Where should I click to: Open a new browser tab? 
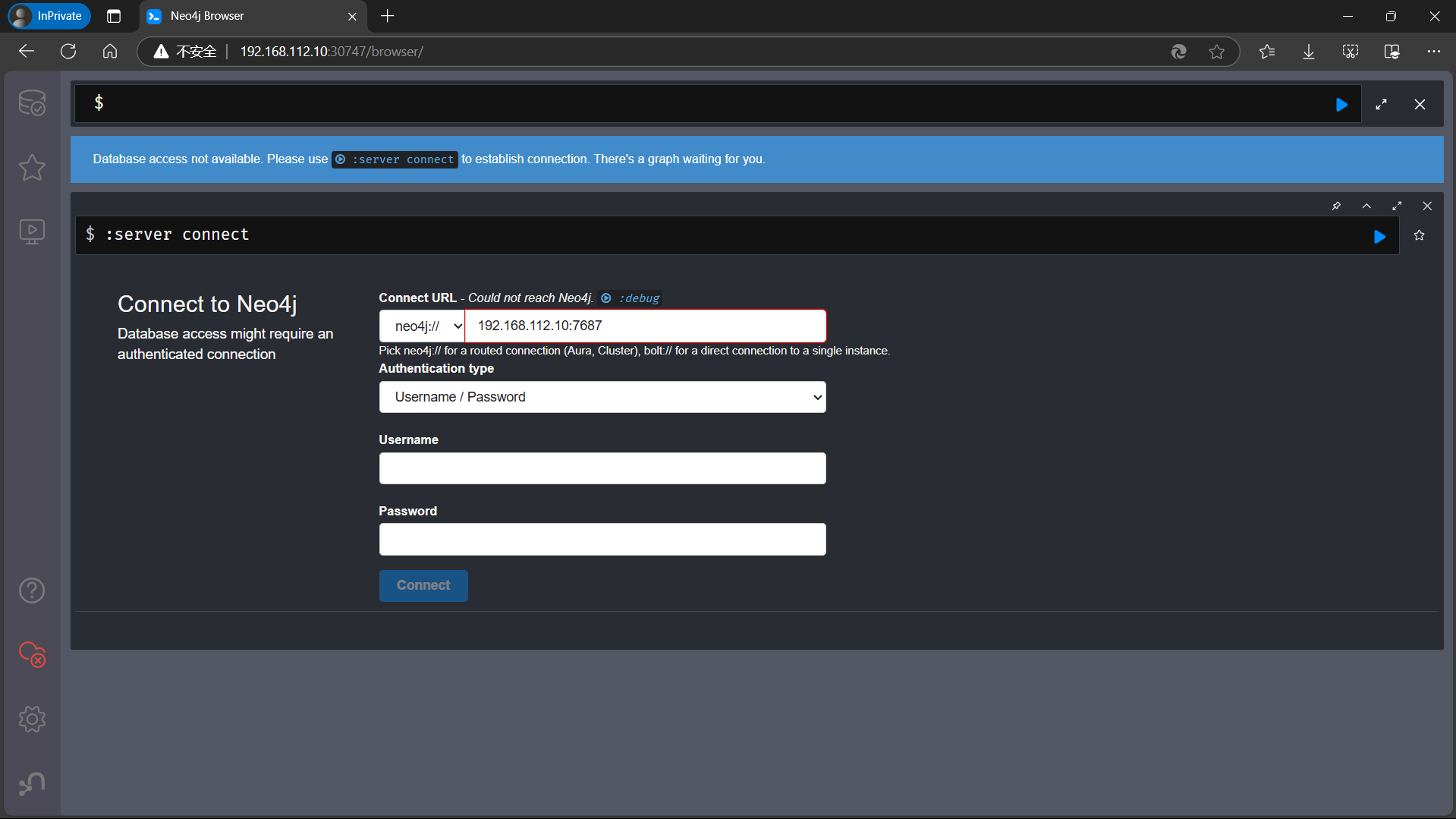point(388,16)
